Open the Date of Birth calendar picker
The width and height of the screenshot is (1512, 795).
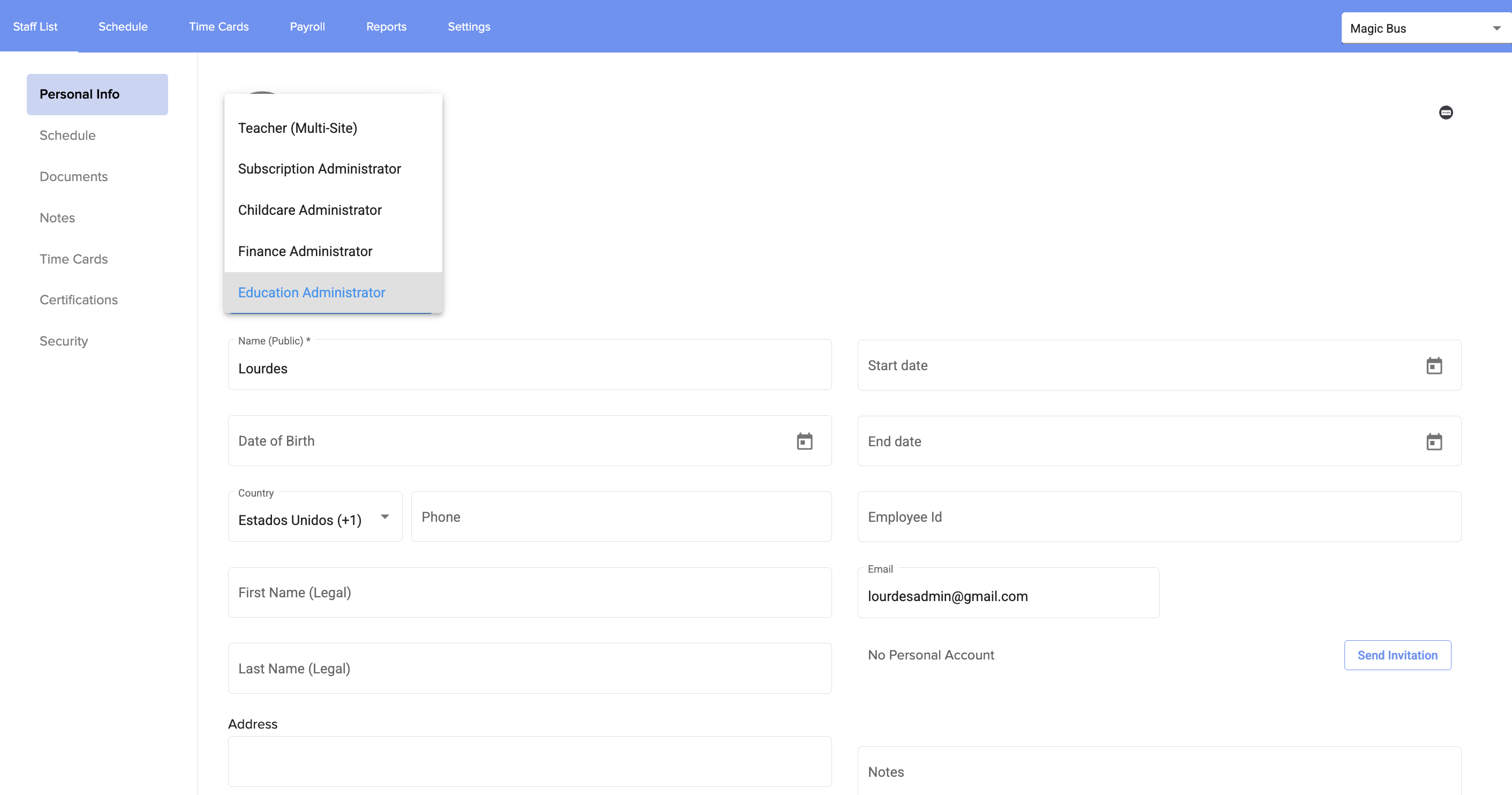[x=804, y=441]
